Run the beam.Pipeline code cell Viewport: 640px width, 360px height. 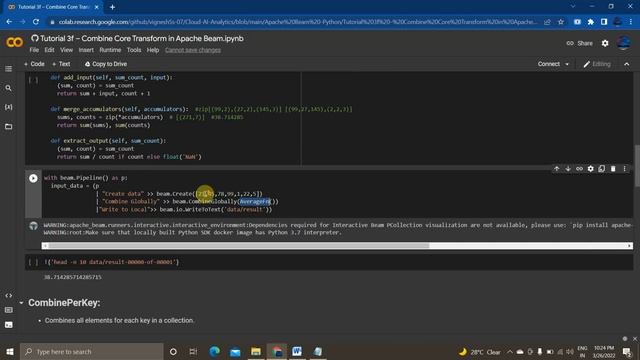point(33,178)
